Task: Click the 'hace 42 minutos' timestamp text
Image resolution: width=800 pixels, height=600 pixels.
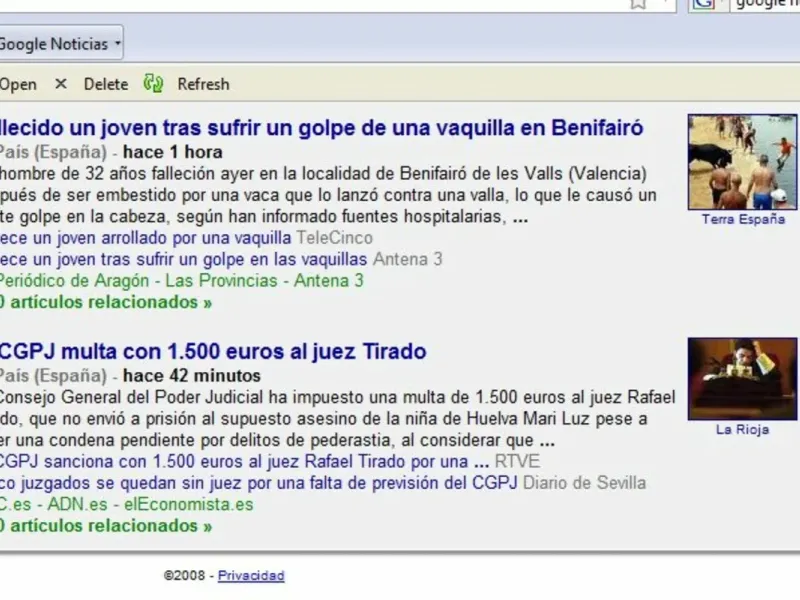Action: [192, 376]
